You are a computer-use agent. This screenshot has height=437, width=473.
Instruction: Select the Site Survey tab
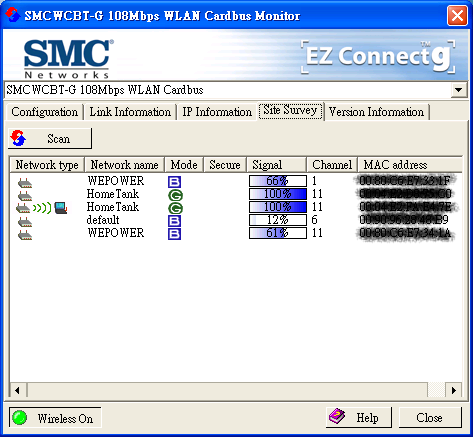290,110
